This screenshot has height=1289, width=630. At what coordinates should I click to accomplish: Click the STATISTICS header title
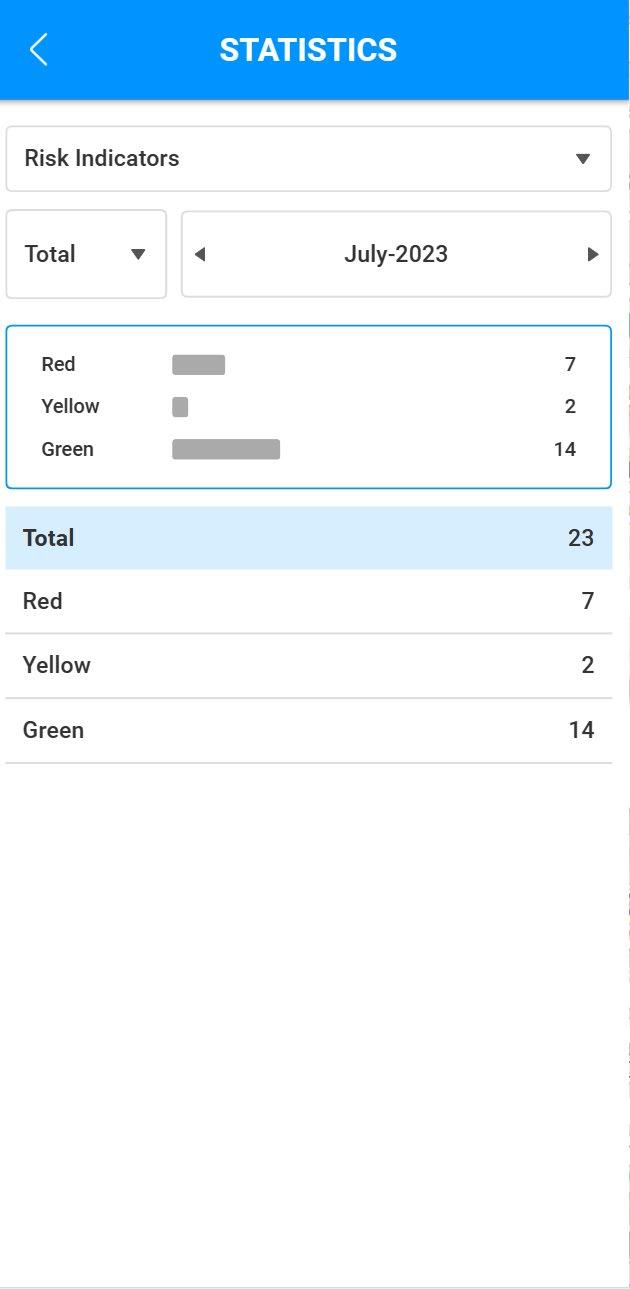308,50
